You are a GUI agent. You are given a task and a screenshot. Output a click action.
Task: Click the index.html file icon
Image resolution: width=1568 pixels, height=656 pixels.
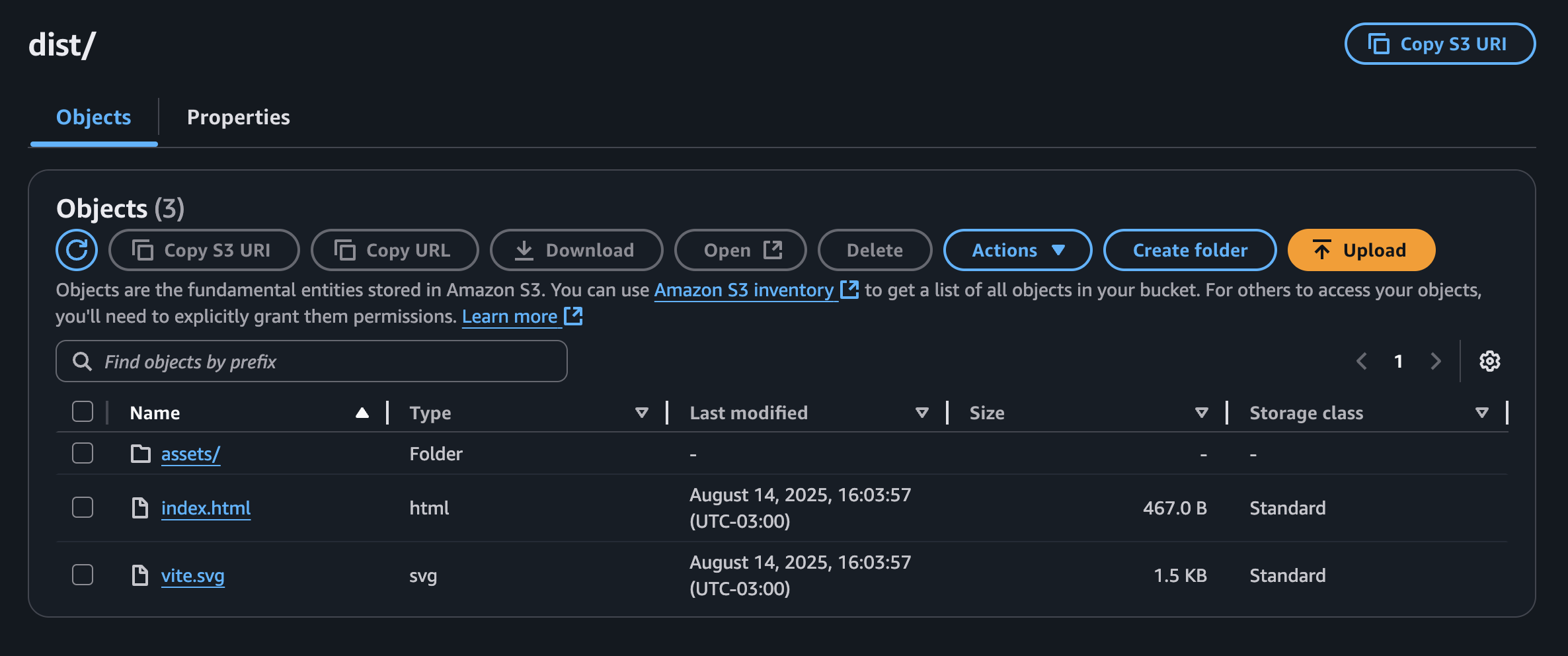tap(140, 508)
